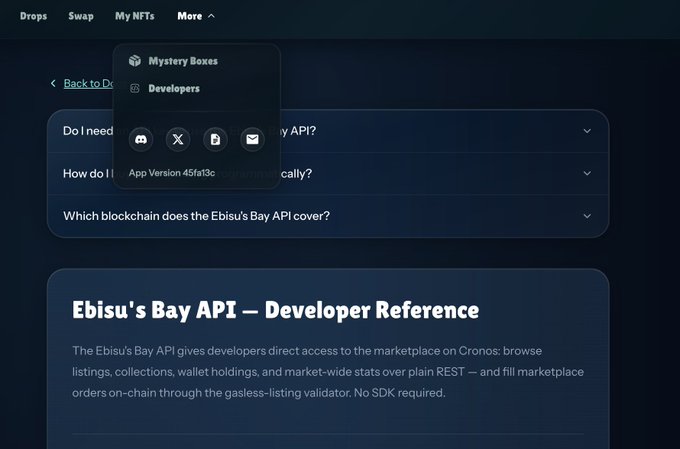Click the back chevron beside Back to Docs
680x449 pixels.
(x=53, y=83)
